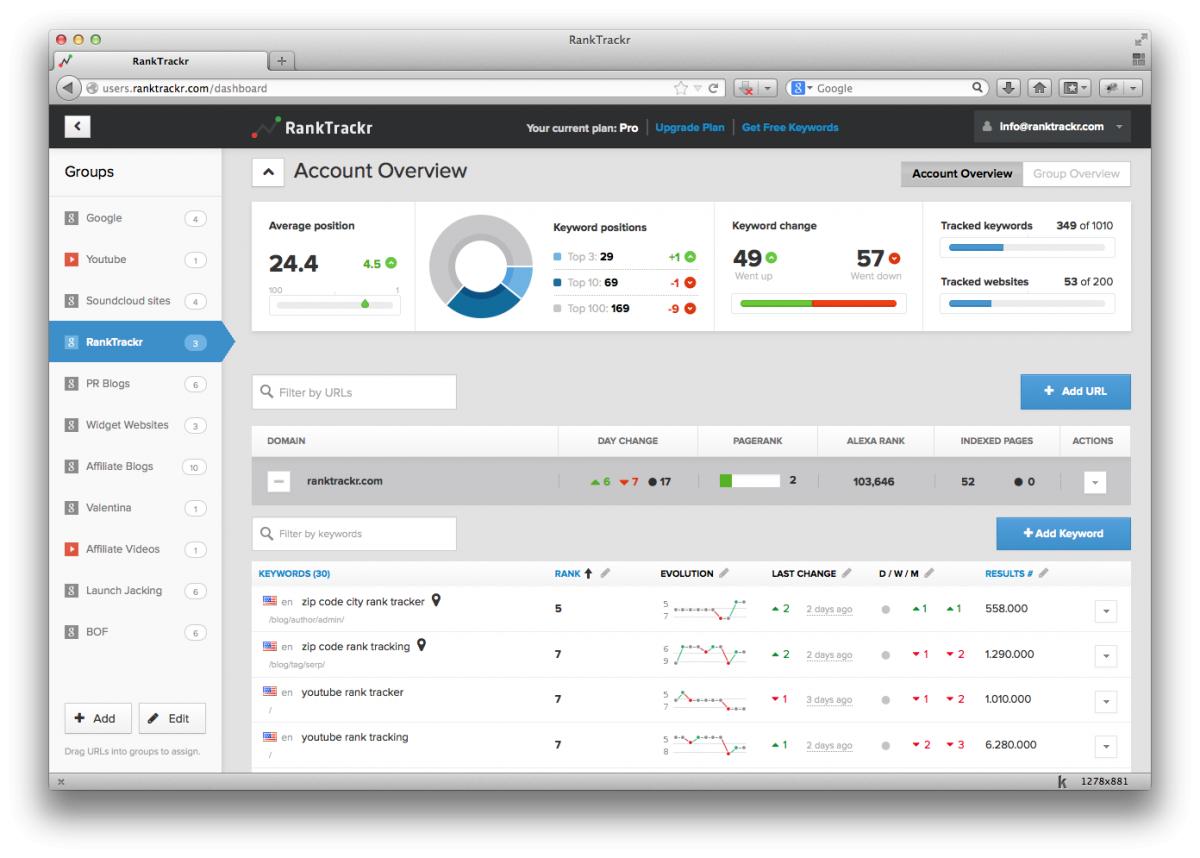Viewport: 1200px width, 858px height.
Task: Click the pencil icon next to D / W / M
Action: 928,573
